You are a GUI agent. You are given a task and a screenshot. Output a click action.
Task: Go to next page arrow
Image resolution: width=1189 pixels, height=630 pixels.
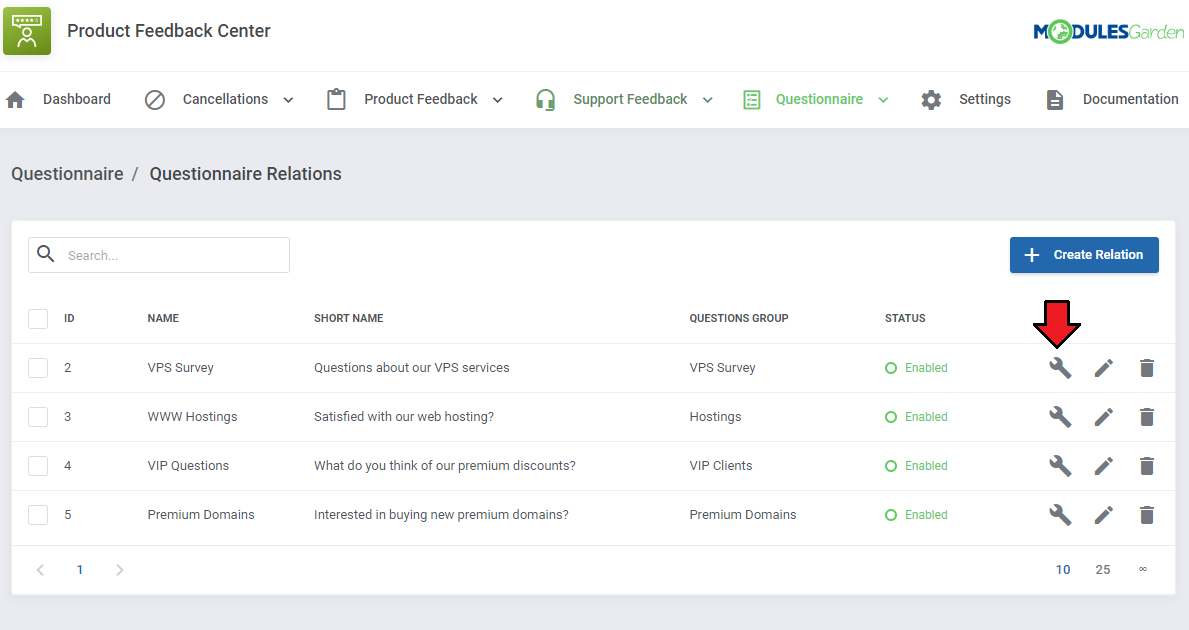(119, 569)
